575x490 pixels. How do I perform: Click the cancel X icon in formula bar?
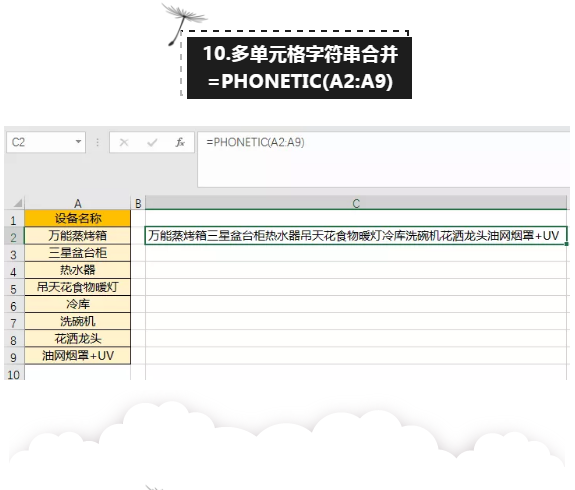click(124, 142)
